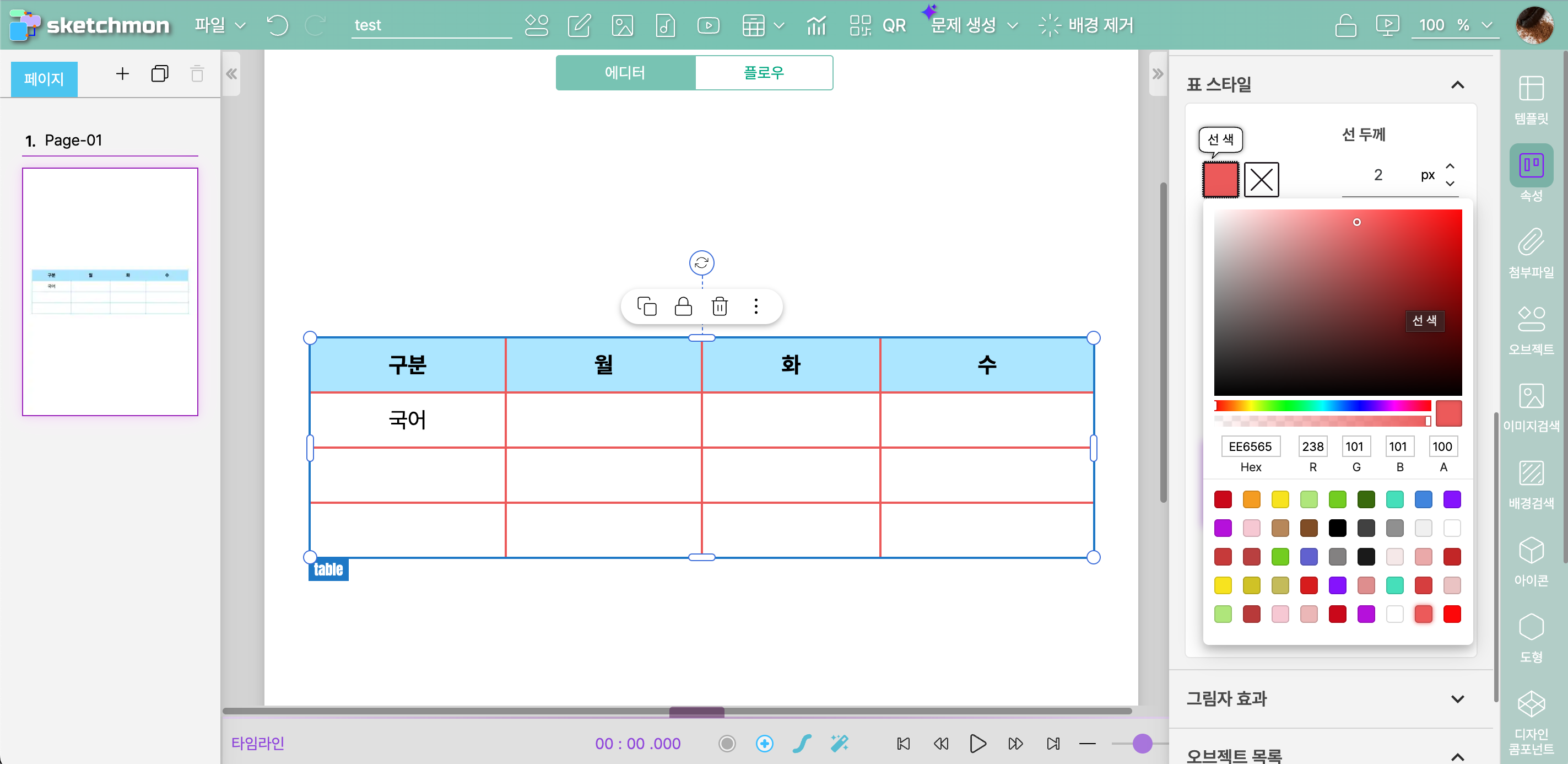Pick the black color swatch
The width and height of the screenshot is (1568, 764).
point(1337,528)
